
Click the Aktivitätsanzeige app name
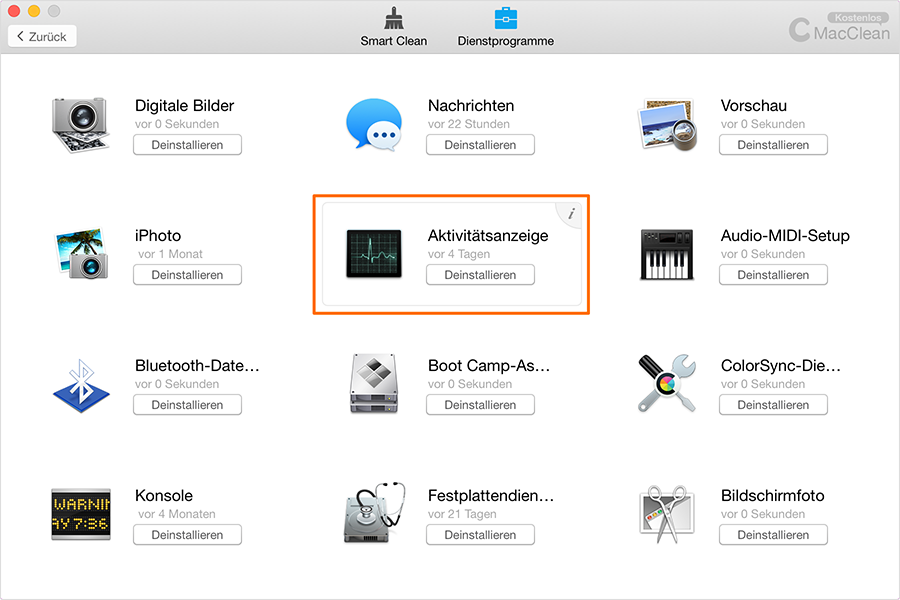pos(488,235)
